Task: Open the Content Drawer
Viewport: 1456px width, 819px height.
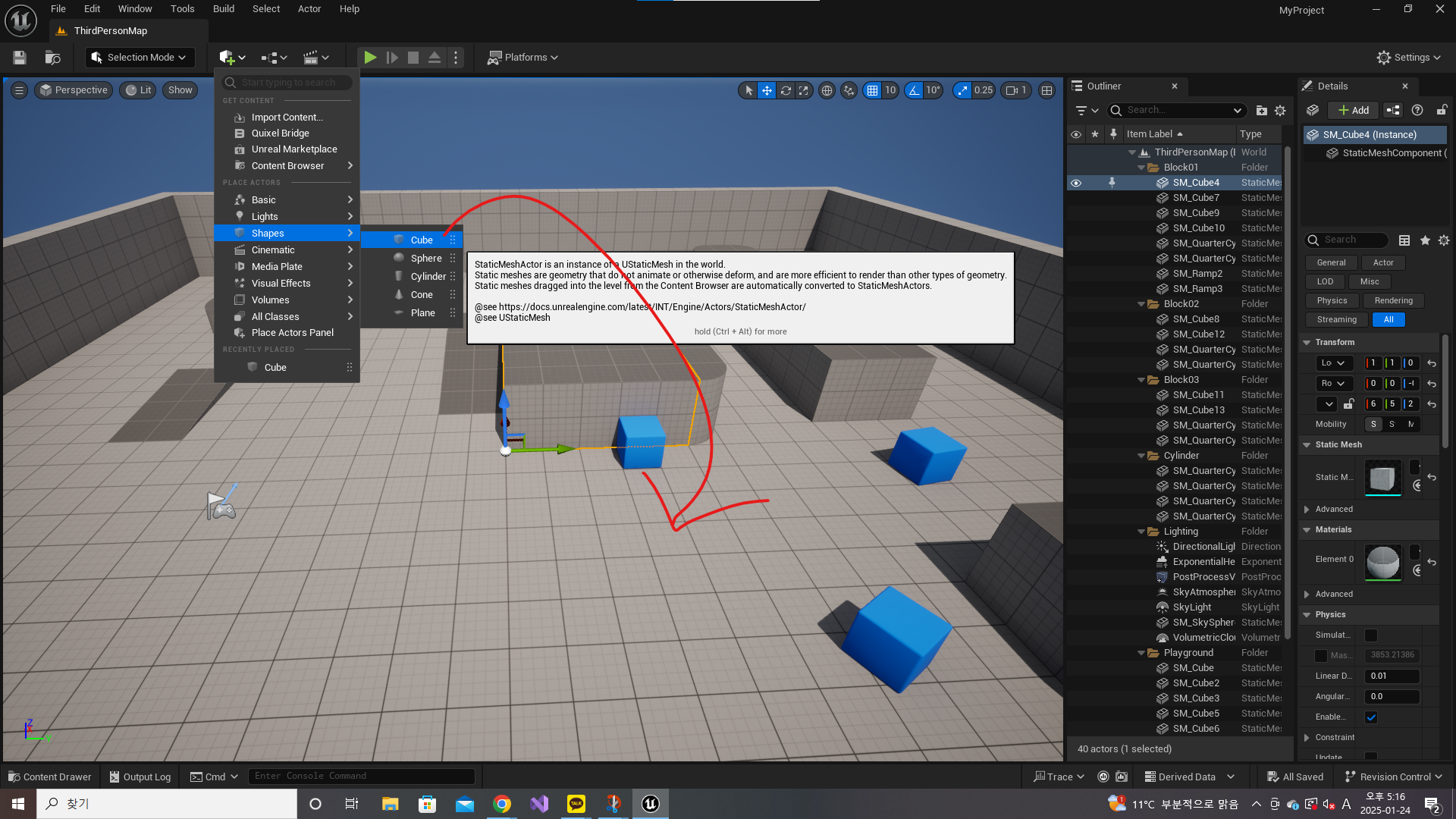Action: [x=50, y=777]
